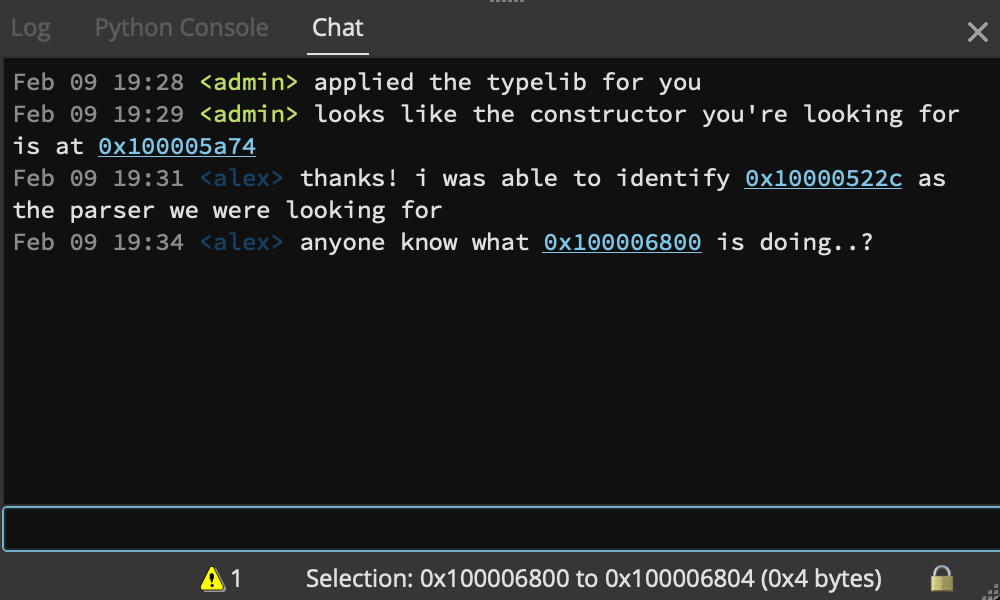Click the warning count number 1
1000x600 pixels.
(237, 578)
